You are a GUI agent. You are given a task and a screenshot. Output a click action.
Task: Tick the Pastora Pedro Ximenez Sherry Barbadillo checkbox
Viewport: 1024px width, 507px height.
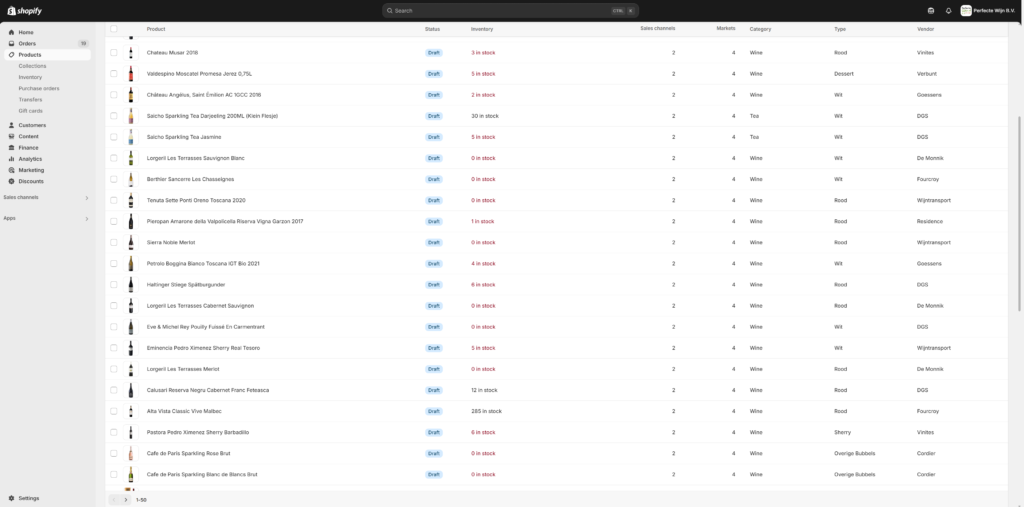(114, 433)
